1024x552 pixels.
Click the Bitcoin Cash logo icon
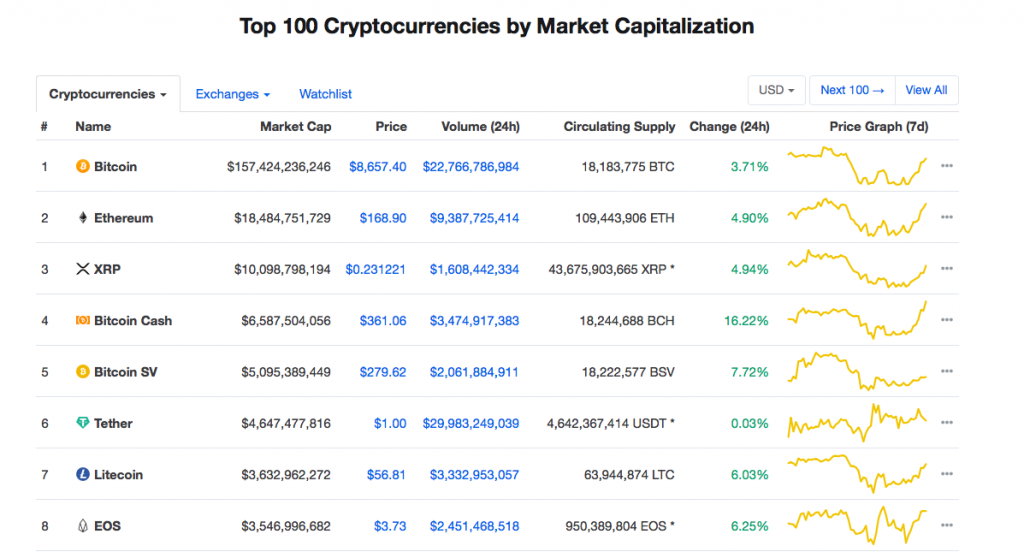click(x=82, y=320)
